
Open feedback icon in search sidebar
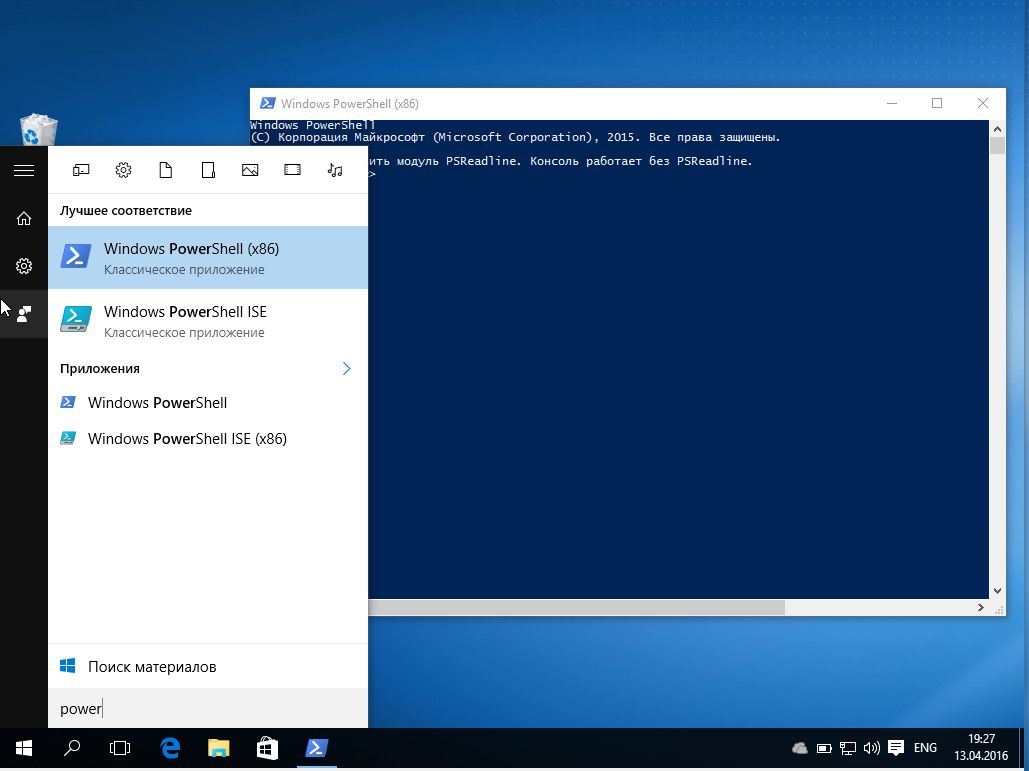pos(24,314)
